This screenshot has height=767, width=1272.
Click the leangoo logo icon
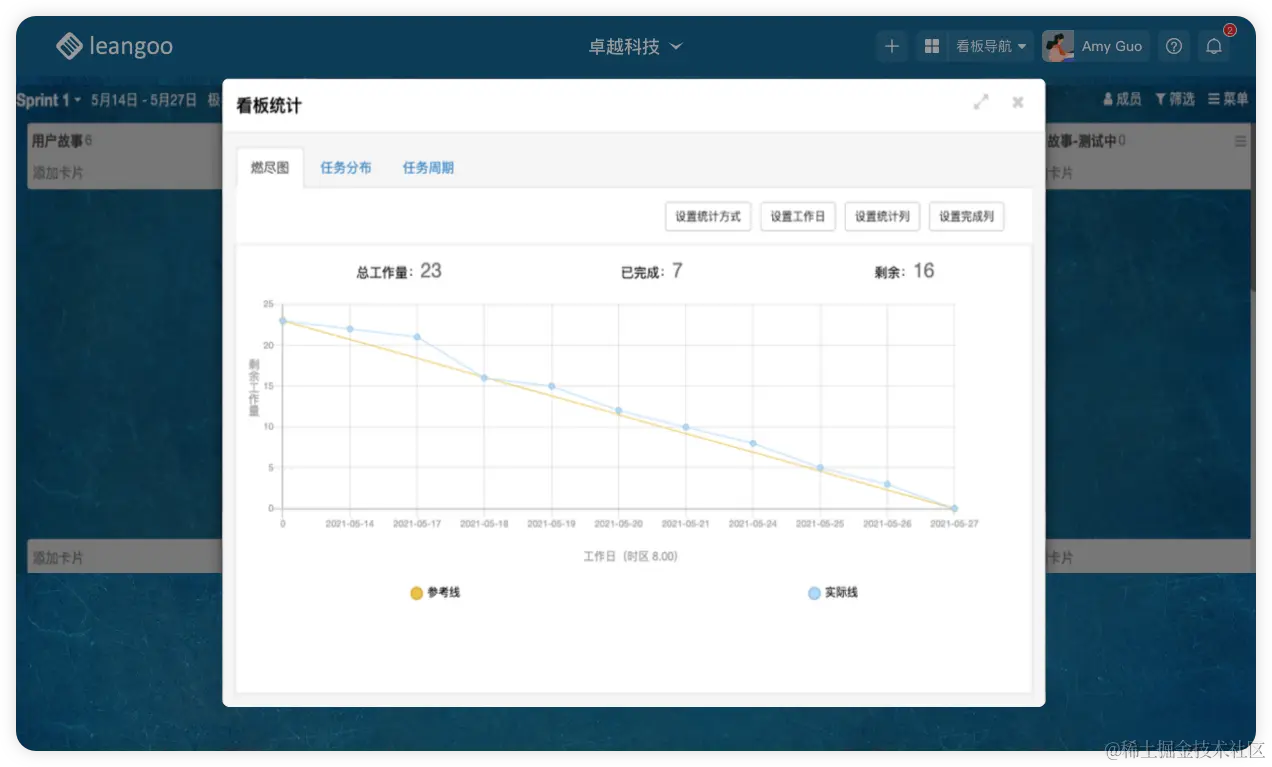point(69,46)
